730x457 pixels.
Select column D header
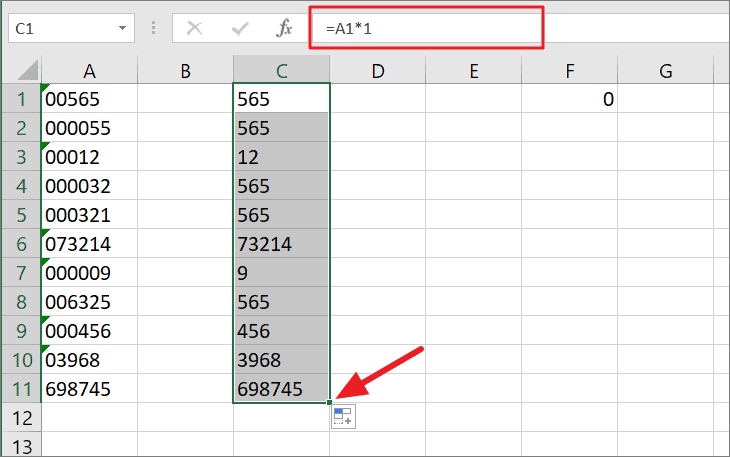378,71
